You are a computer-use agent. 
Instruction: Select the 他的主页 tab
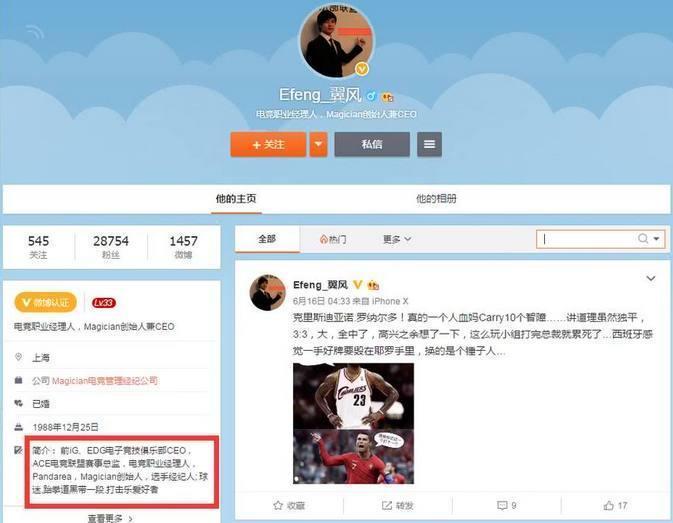point(236,199)
